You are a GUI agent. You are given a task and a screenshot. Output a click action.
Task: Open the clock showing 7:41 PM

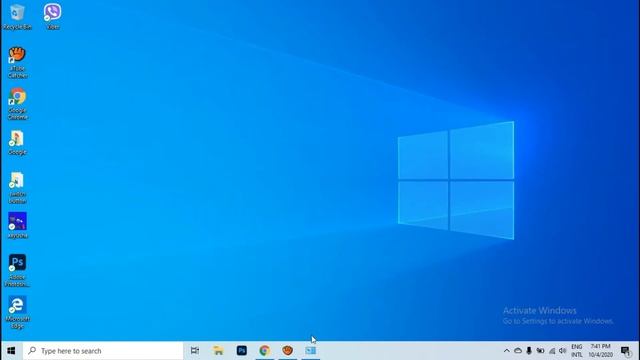(600, 351)
